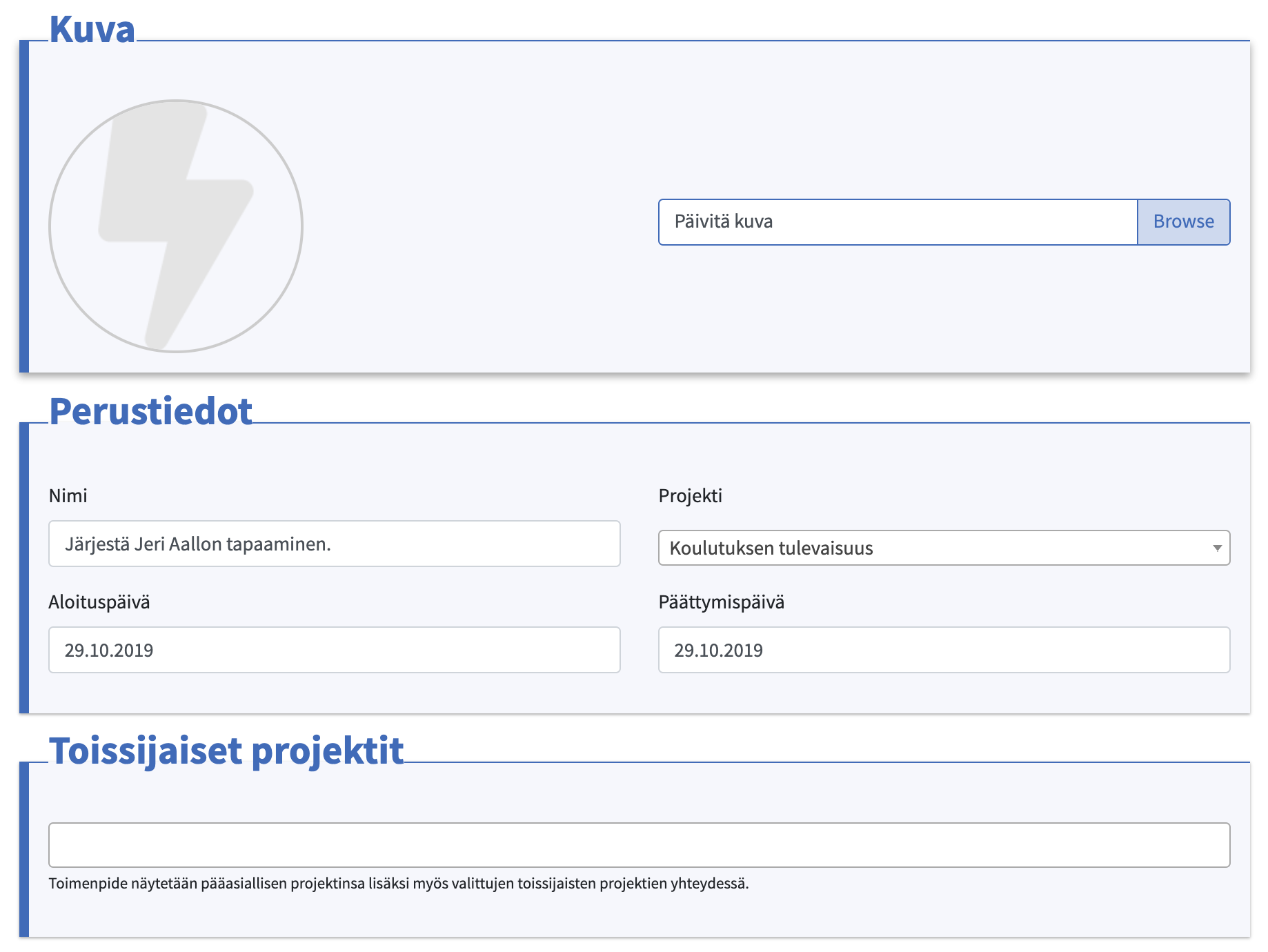1268x952 pixels.
Task: Click the Browse button
Action: [x=1184, y=222]
